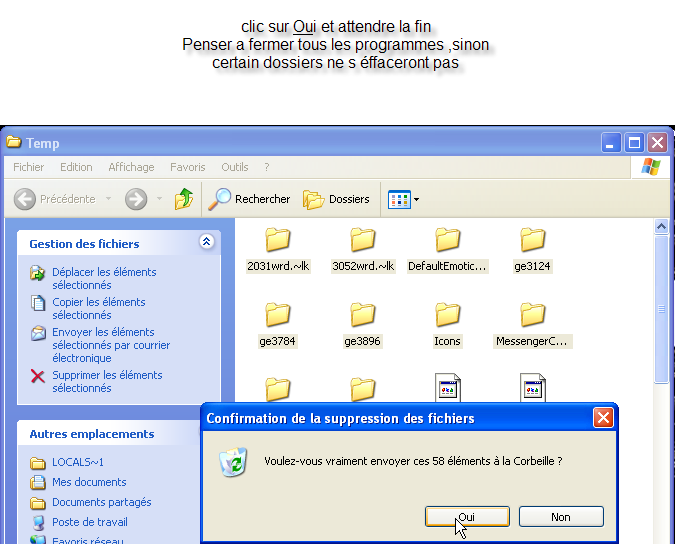
Task: Toggle the Dossiers folder pane button
Action: [337, 199]
